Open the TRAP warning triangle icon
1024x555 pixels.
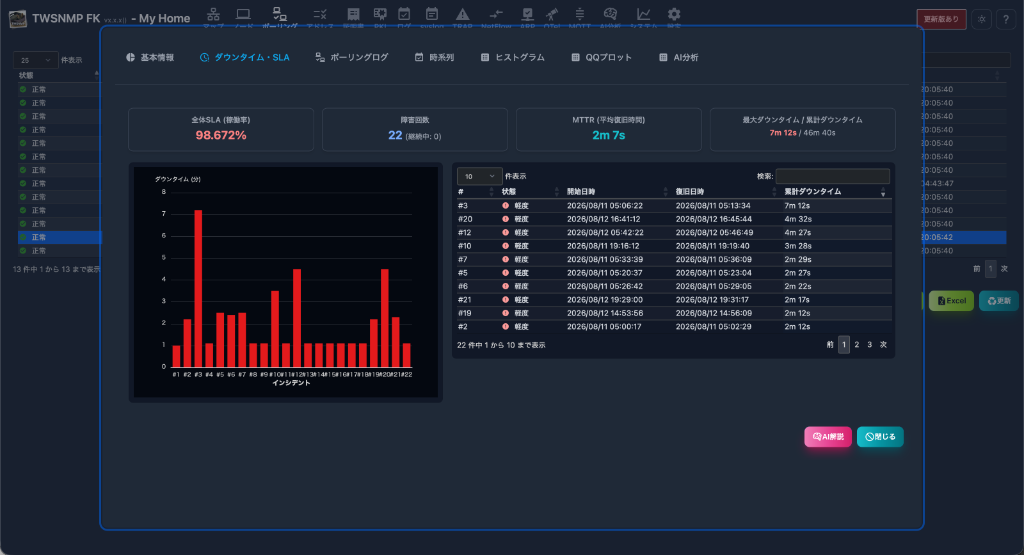click(x=462, y=14)
